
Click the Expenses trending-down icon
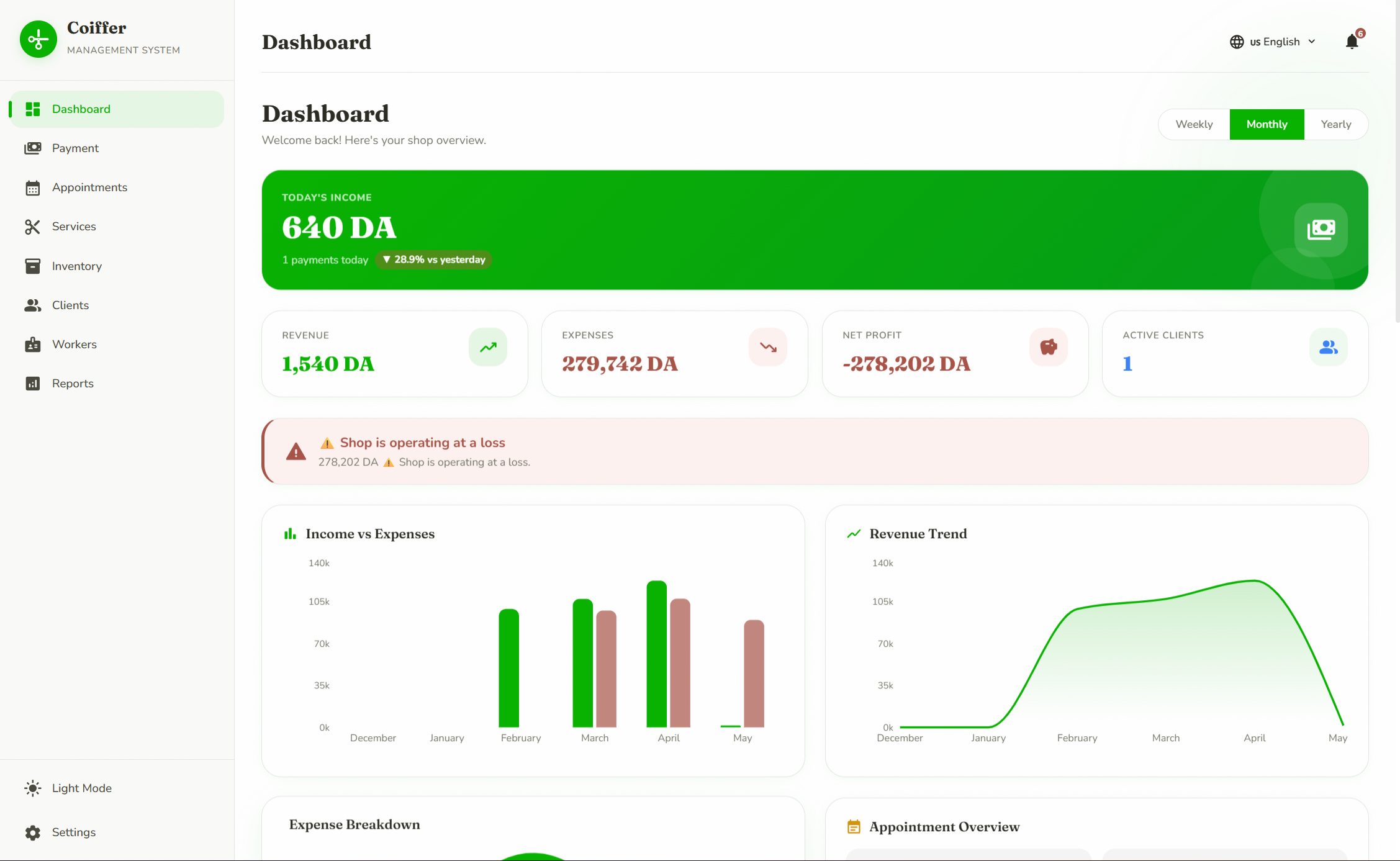[768, 347]
